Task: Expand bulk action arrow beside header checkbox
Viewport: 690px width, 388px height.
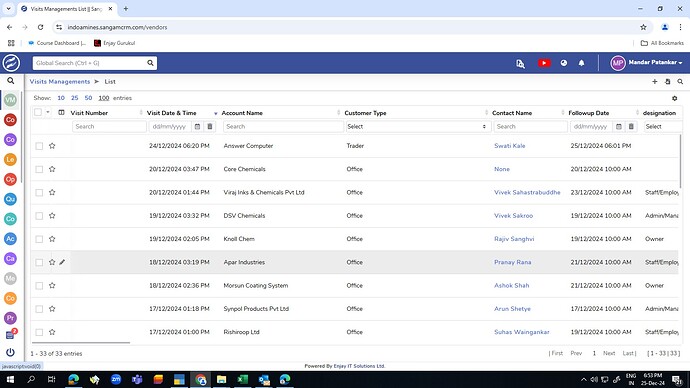Action: (48, 112)
